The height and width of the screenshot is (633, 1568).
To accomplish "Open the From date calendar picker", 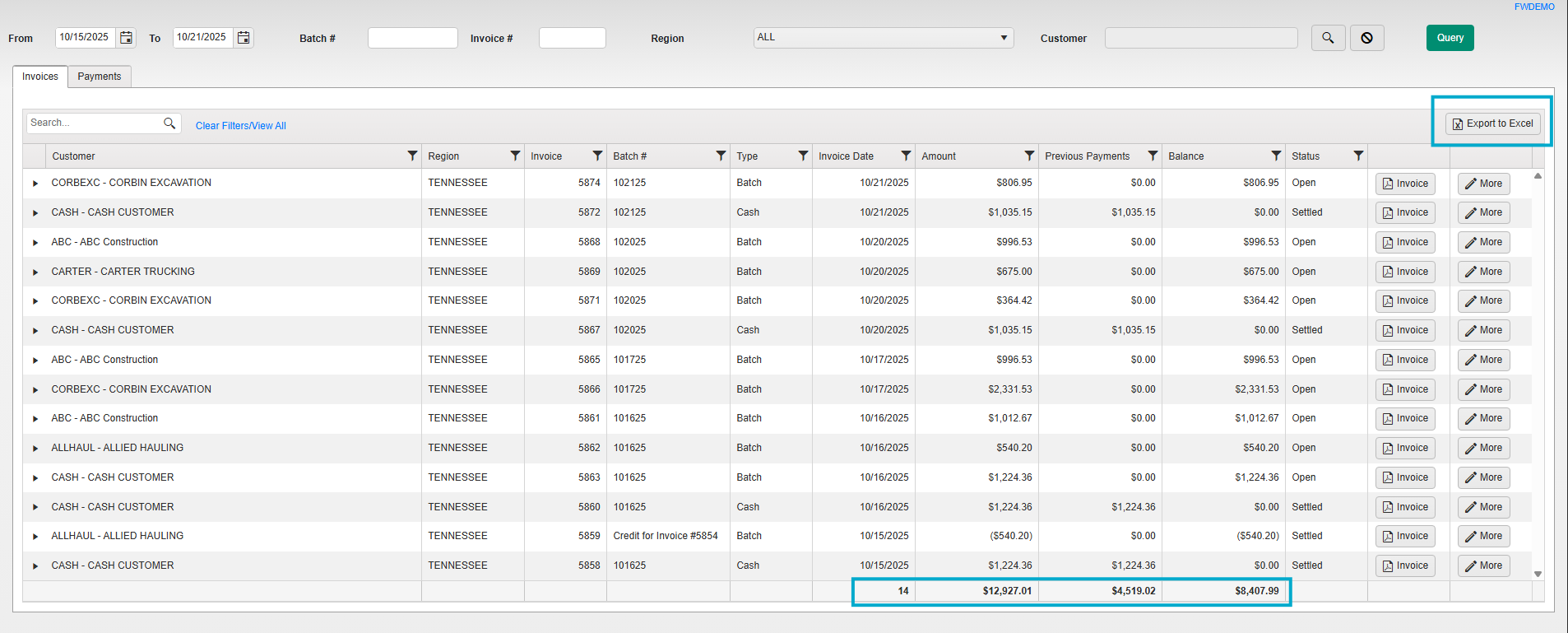I will (127, 38).
